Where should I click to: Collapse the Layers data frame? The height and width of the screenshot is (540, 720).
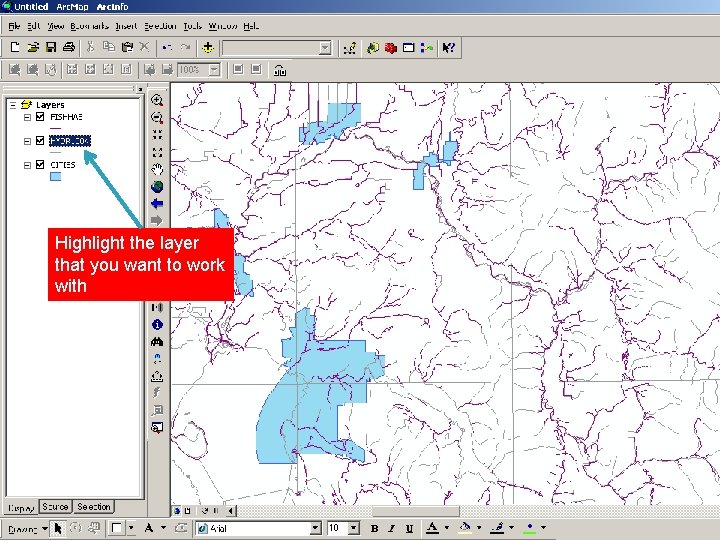coord(13,105)
